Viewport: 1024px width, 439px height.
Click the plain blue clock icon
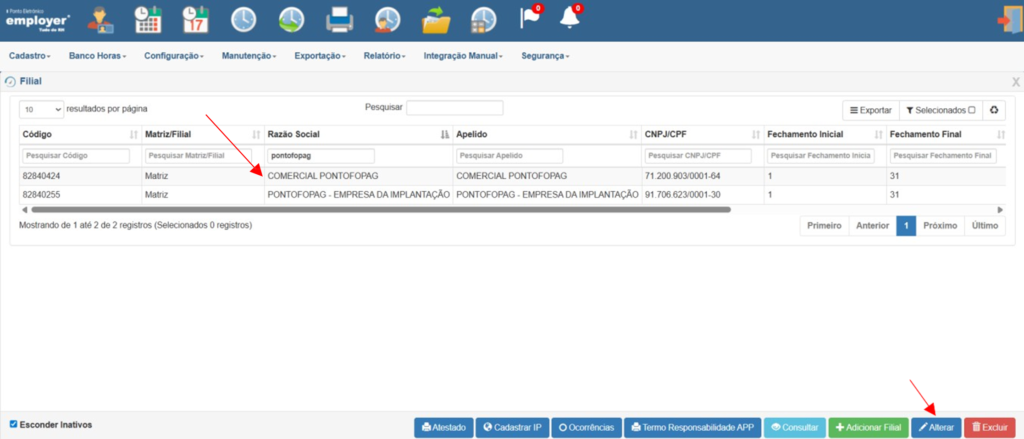coord(244,20)
